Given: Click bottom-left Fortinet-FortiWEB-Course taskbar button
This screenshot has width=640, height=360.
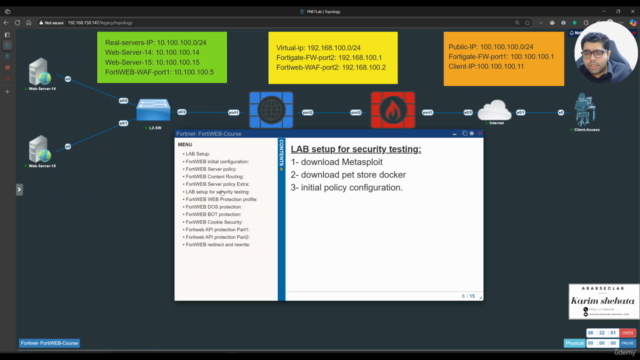Looking at the screenshot, I should point(49,343).
